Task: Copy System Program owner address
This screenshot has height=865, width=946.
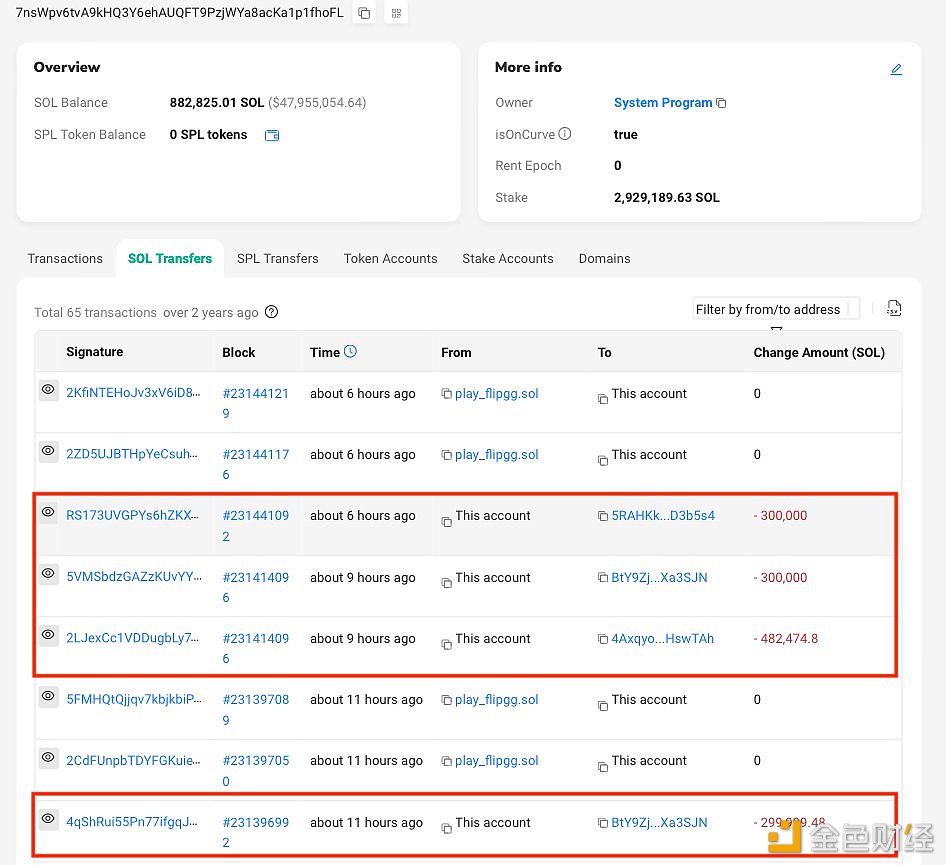Action: click(x=722, y=103)
